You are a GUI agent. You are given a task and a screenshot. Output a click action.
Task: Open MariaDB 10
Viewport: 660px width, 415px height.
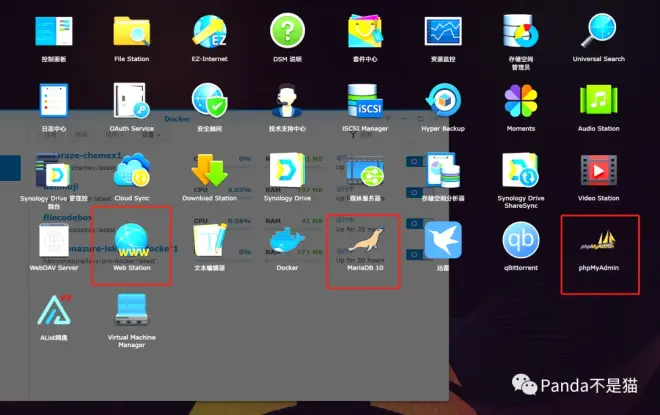tap(365, 240)
